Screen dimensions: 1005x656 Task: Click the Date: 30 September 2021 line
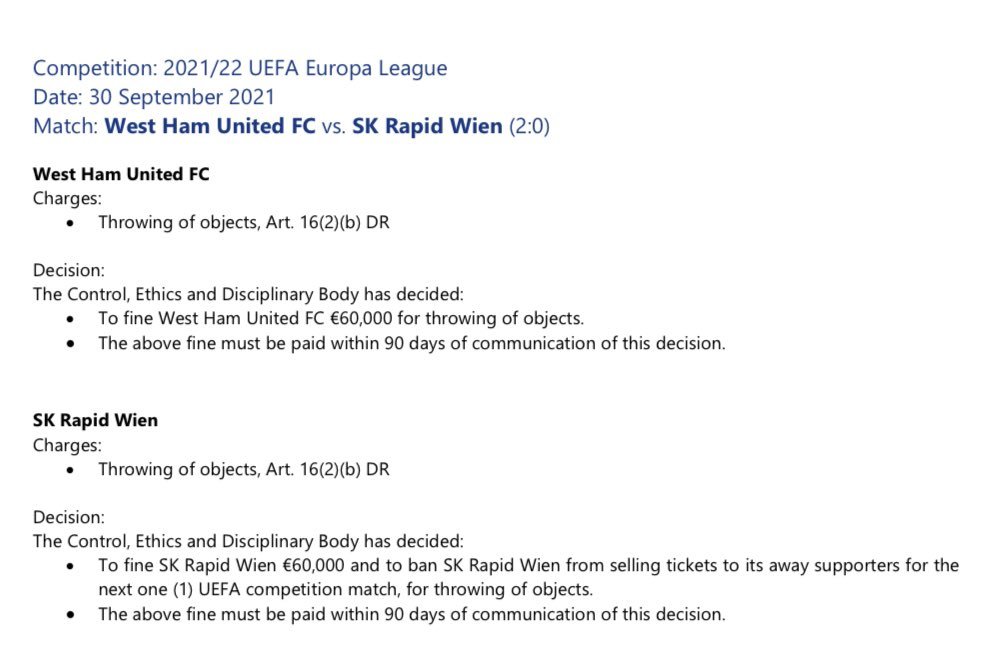point(153,97)
